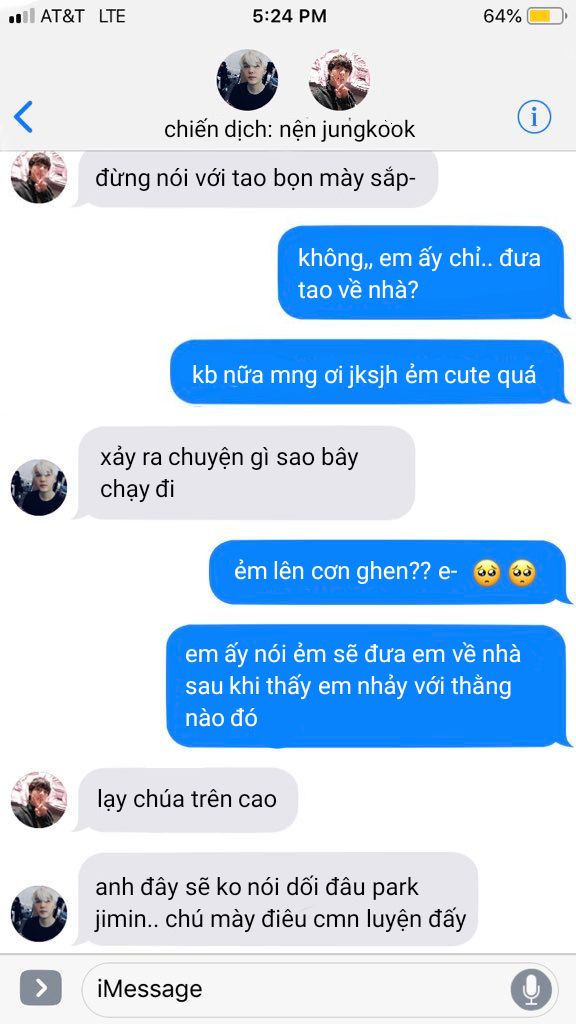Screen dimensions: 576x1024
Task: Tap the 5:24 PM clock in status bar
Action: [x=289, y=16]
